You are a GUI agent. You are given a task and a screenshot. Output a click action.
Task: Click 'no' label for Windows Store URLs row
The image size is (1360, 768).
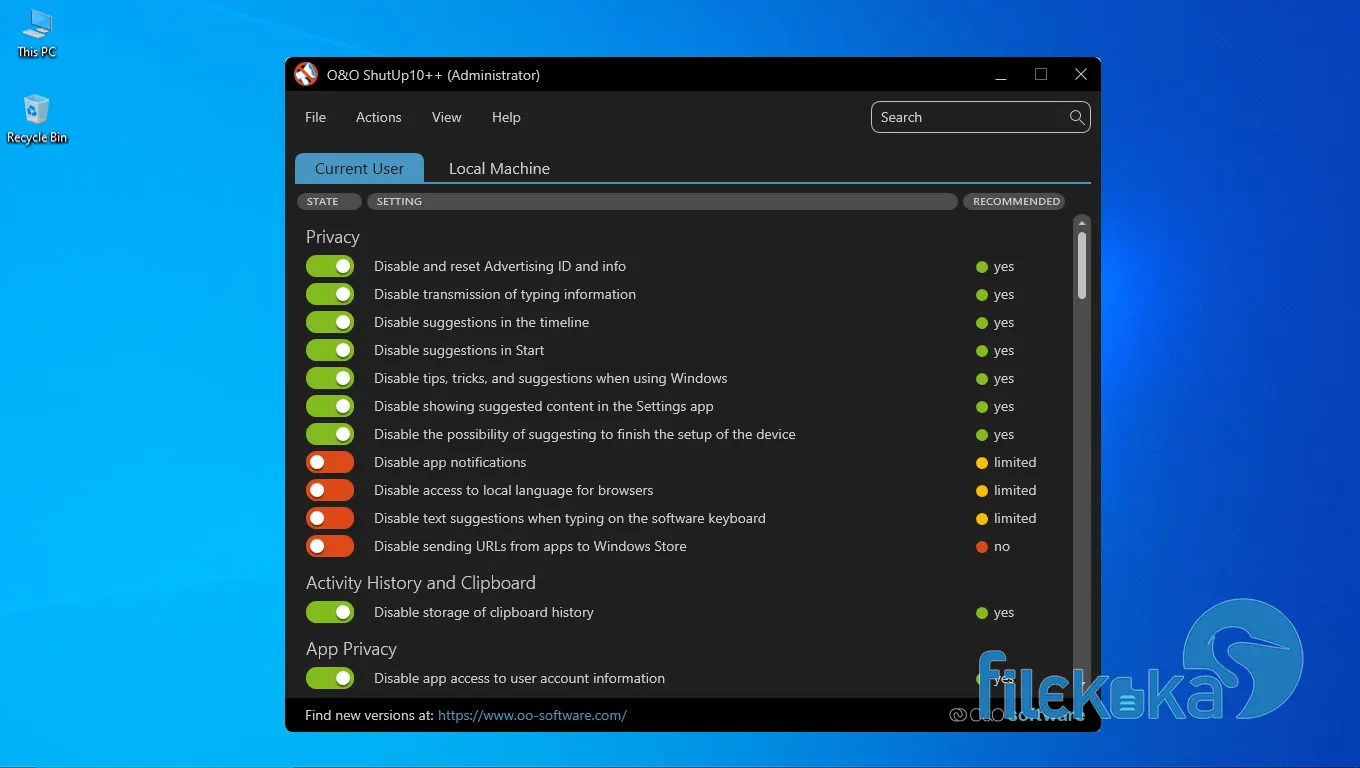coord(1002,546)
